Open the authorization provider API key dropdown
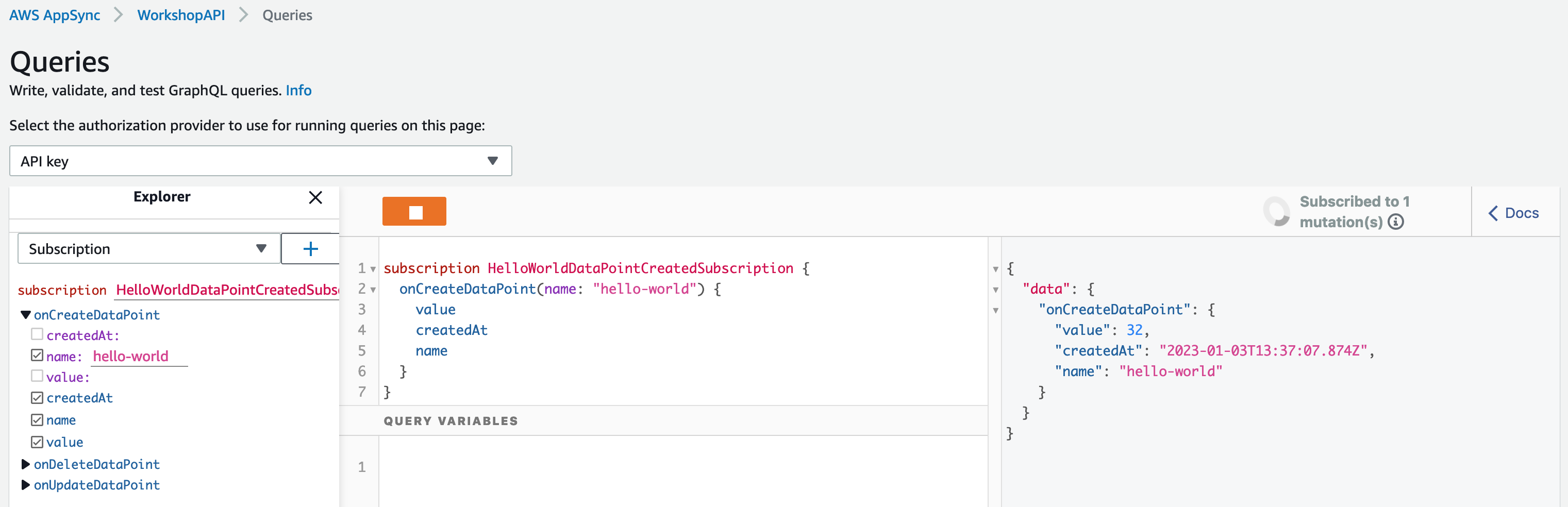1568x507 pixels. tap(260, 161)
